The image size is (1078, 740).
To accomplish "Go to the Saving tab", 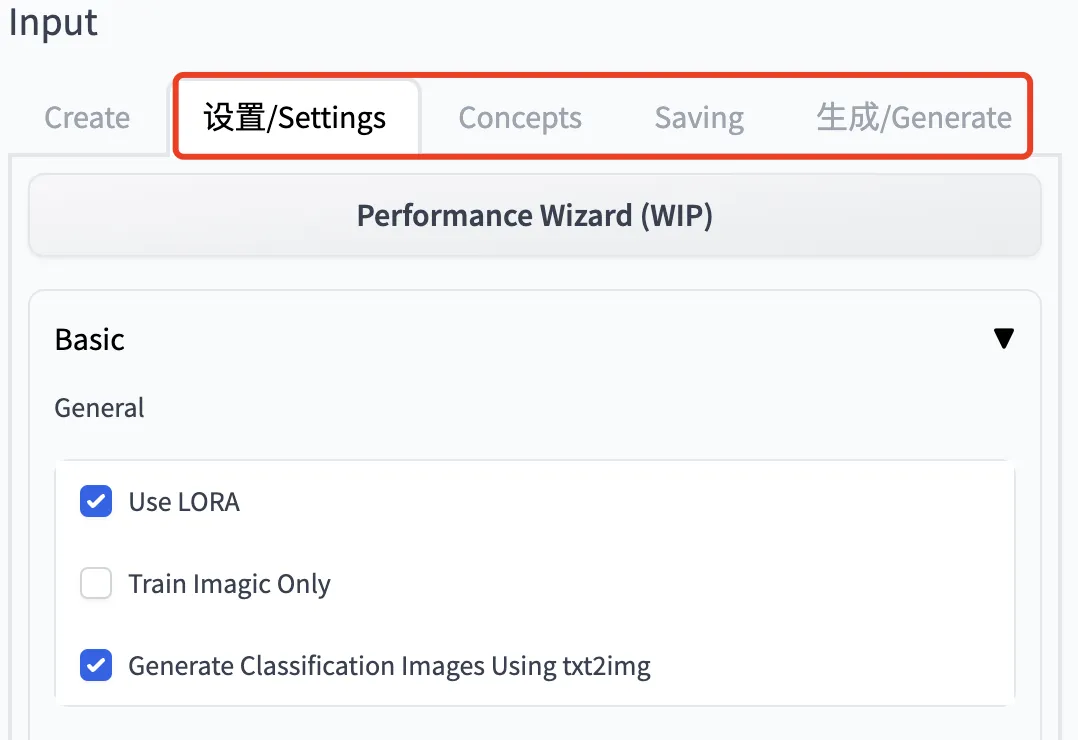I will pos(699,118).
